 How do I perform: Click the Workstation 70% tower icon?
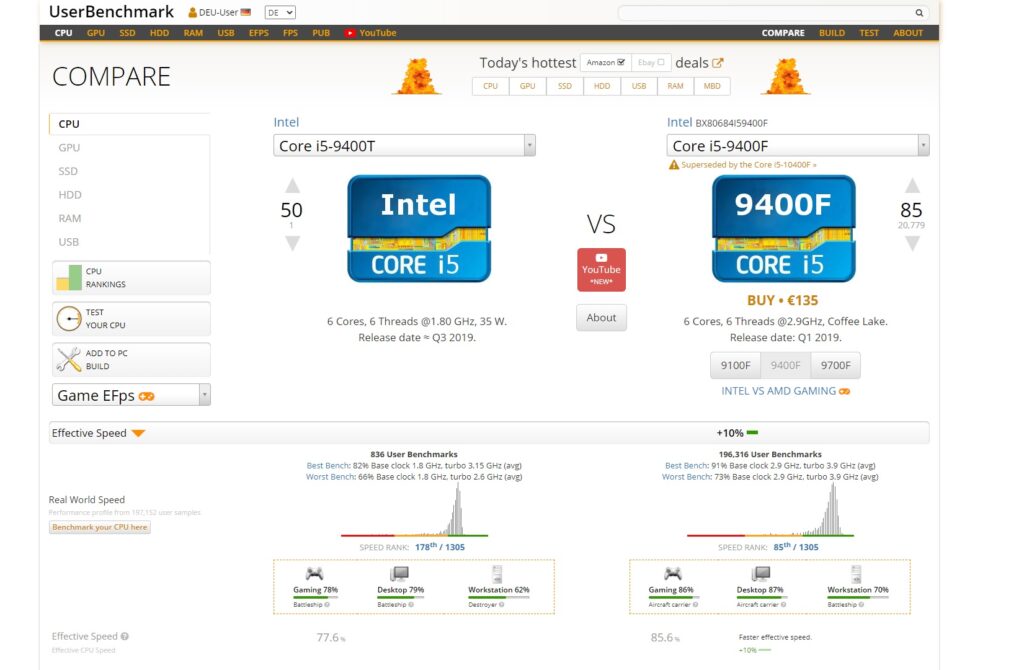click(x=856, y=574)
